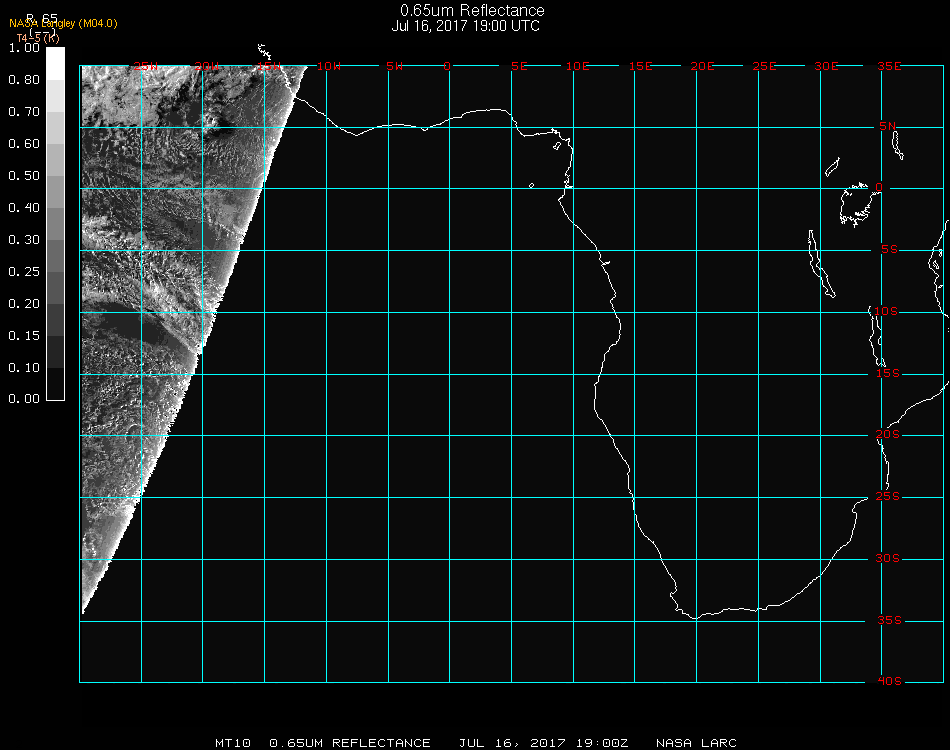Click the 35S latitude label near the southern cape

888,620
